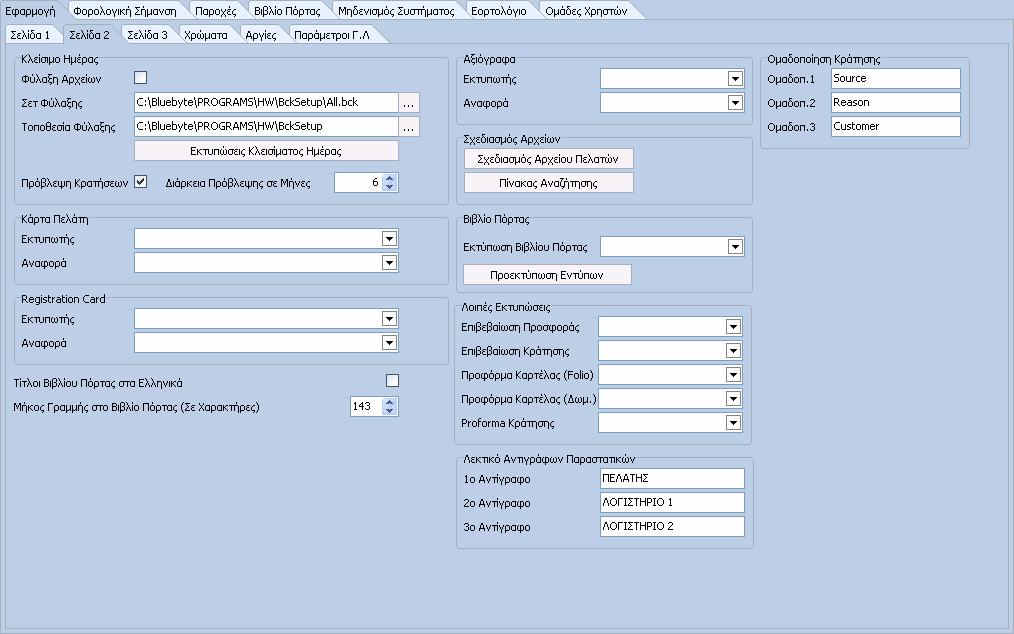This screenshot has width=1014, height=634.
Task: Open Αξιόγραφα Αναφορά dropdown
Action: click(x=735, y=102)
